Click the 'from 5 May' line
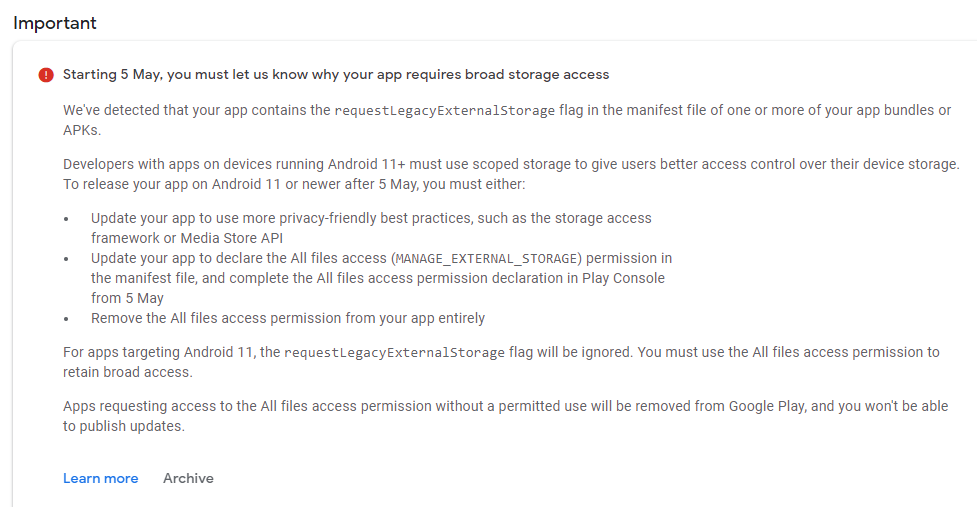This screenshot has height=507, width=977. tap(127, 298)
